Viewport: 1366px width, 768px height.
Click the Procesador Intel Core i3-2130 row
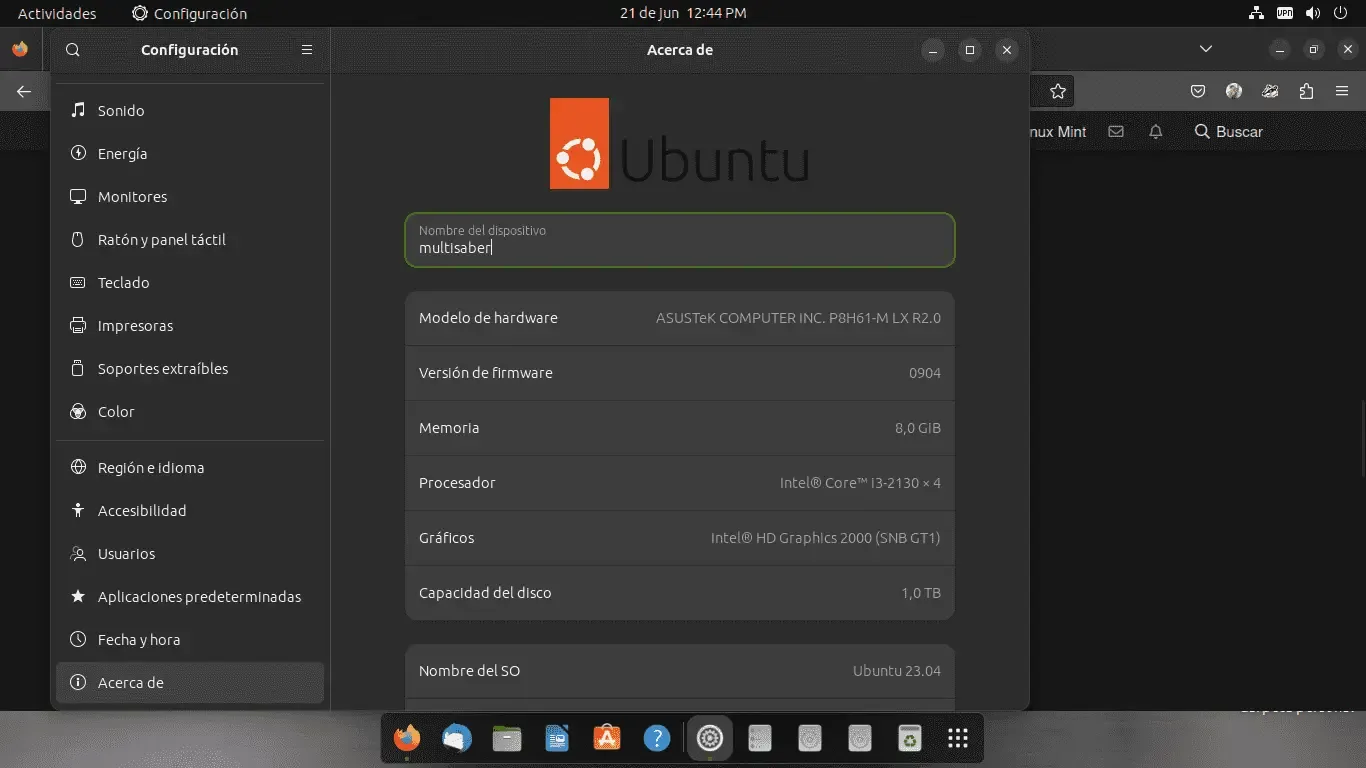[680, 483]
